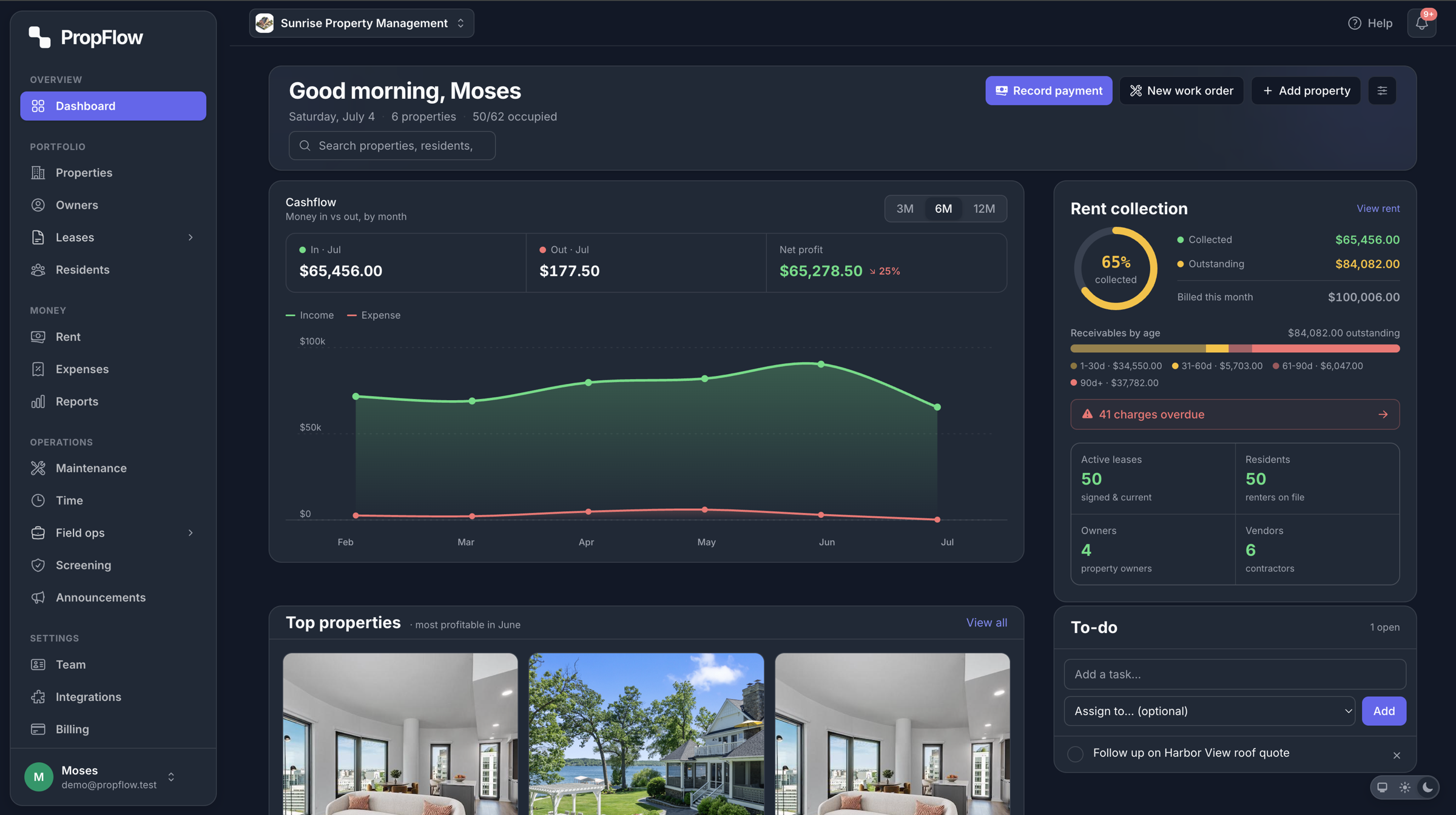Expand the Field ops submenu chevron
This screenshot has width=1456, height=815.
190,533
